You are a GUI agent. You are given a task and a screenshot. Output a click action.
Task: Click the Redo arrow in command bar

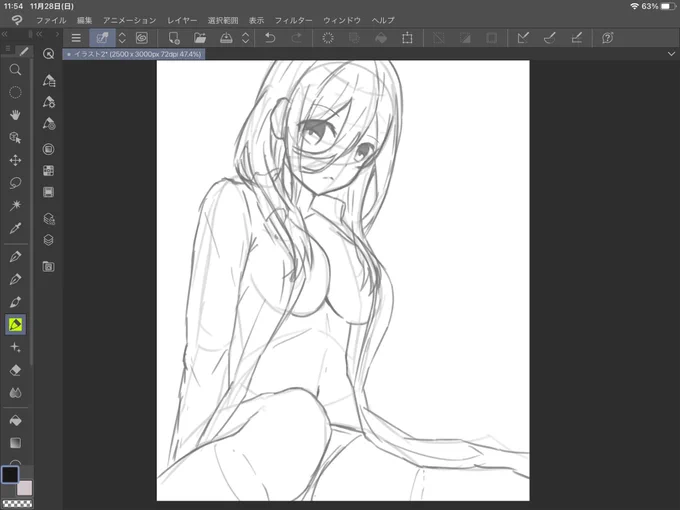tap(296, 38)
